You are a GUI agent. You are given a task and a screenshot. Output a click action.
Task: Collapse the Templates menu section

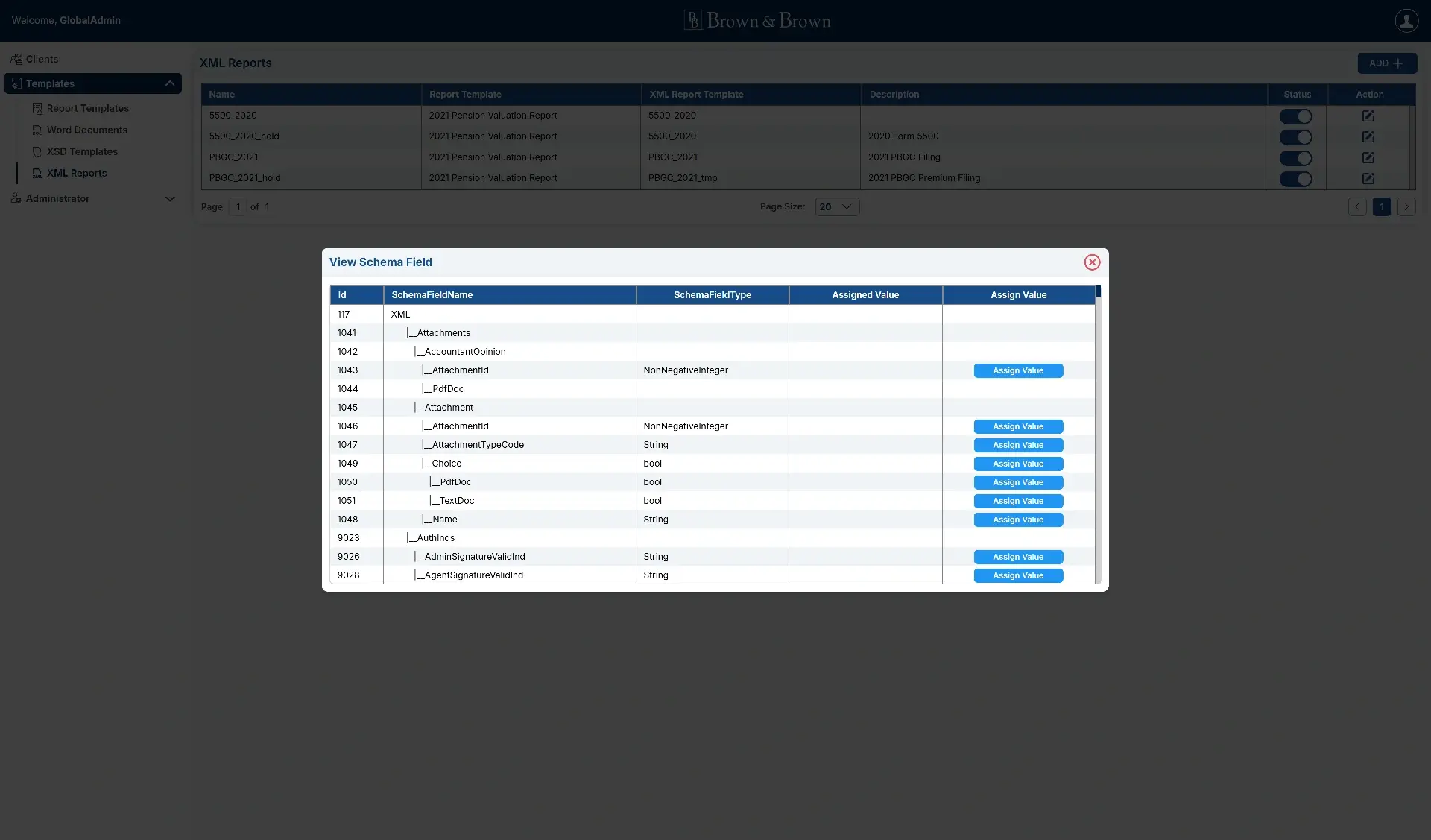click(170, 83)
